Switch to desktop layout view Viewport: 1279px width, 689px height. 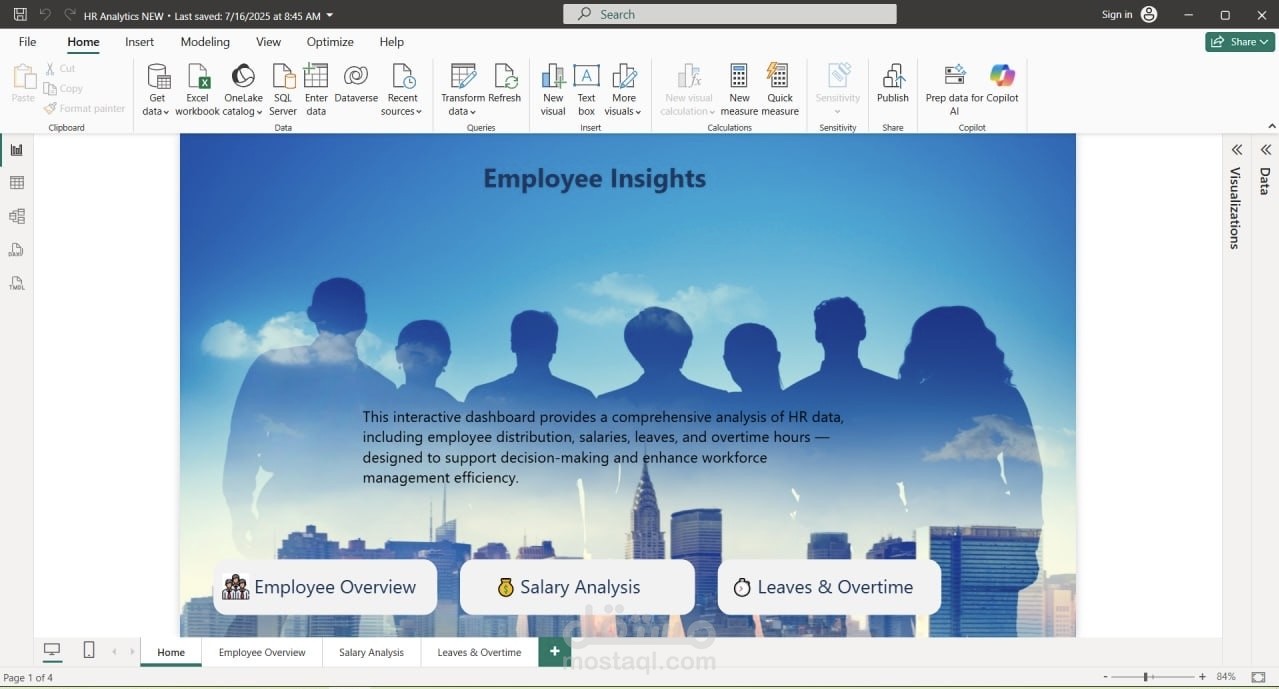click(x=52, y=651)
